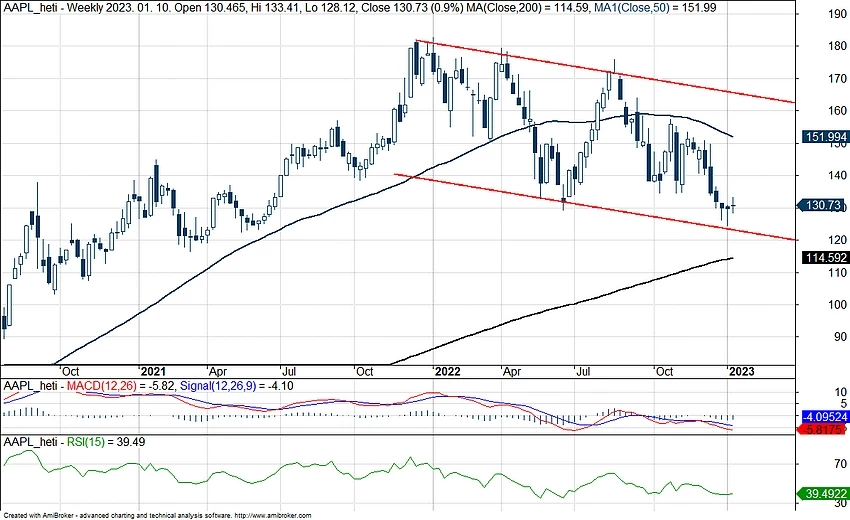Click the 'MA1(Close,50) = 151.99' header text
Viewport: 850px width, 520px height.
[654, 8]
